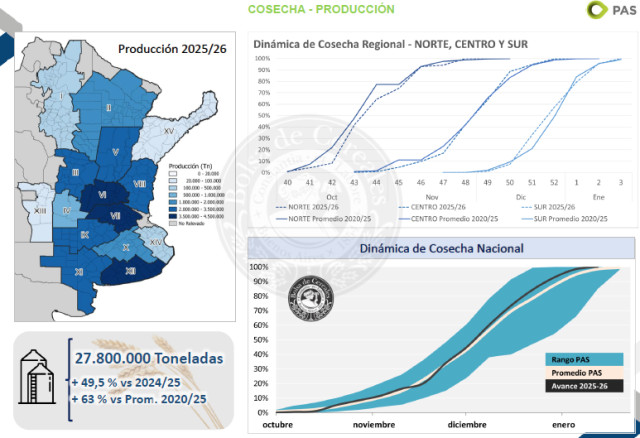Viewport: 640px width, 438px height.
Task: Select region XV on the map
Action: pyautogui.click(x=168, y=131)
